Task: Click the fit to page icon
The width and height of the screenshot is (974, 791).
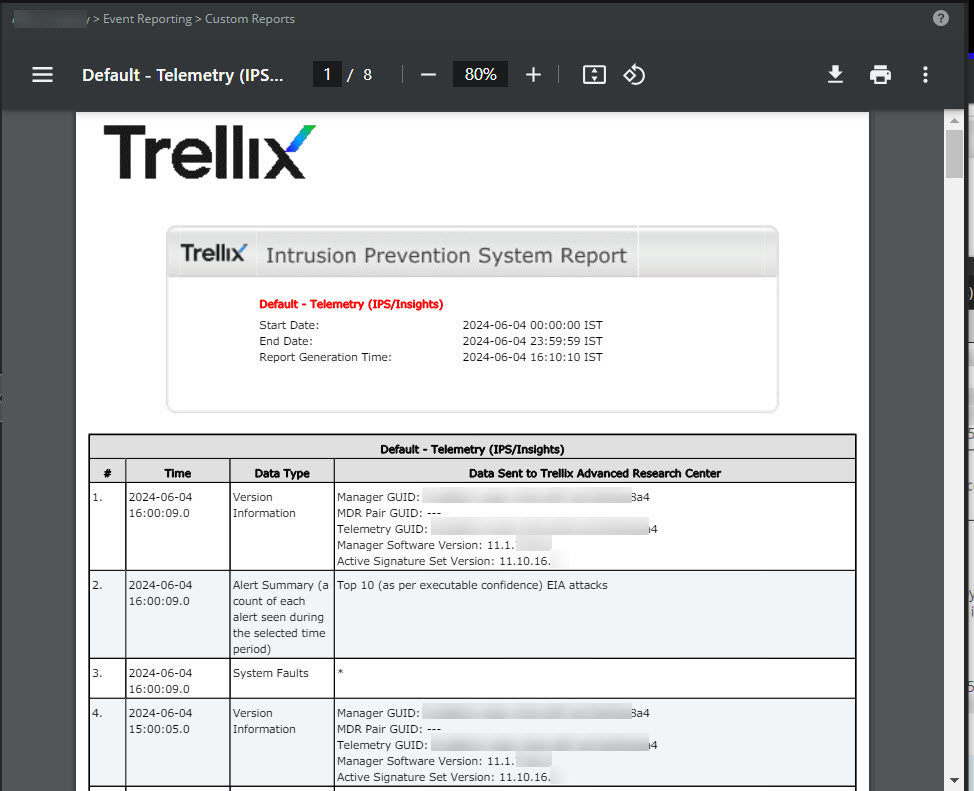Action: (x=594, y=75)
